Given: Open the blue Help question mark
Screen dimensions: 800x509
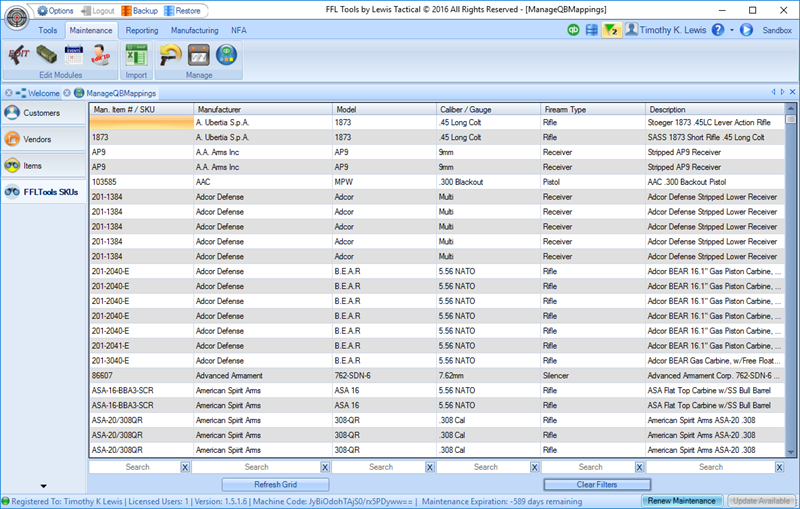Looking at the screenshot, I should 718,30.
